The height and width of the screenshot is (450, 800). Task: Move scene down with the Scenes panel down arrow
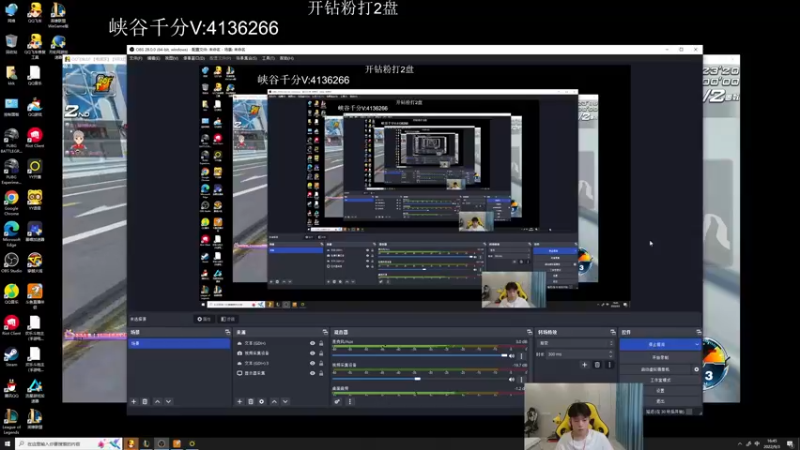point(168,402)
